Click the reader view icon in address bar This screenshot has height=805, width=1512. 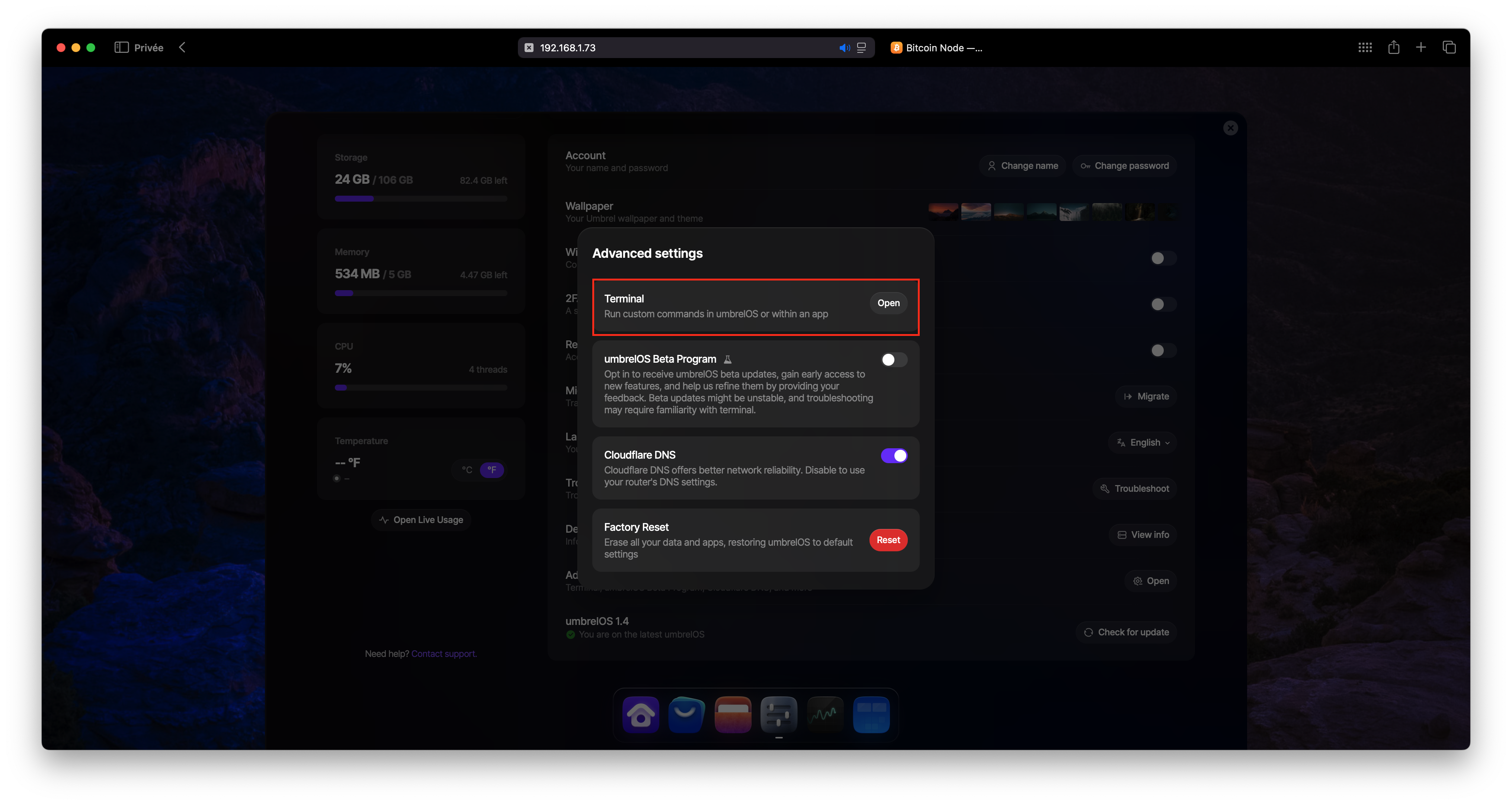point(861,48)
